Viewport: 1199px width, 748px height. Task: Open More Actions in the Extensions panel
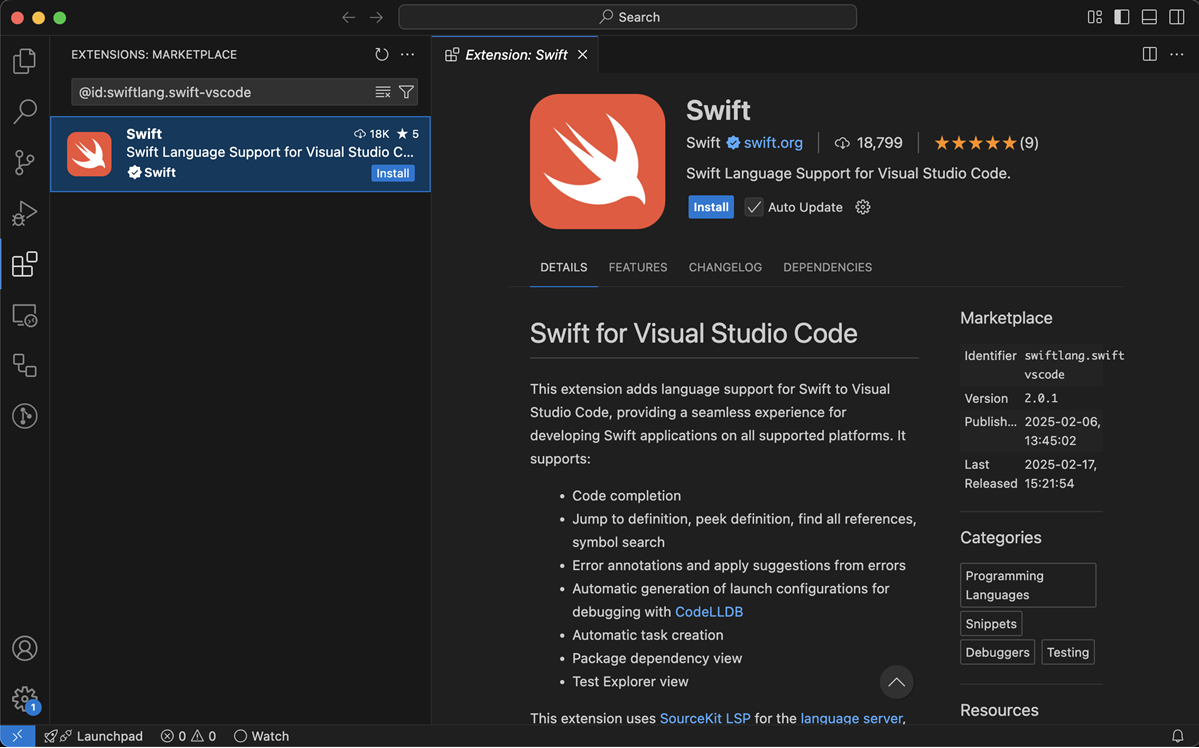pos(406,54)
